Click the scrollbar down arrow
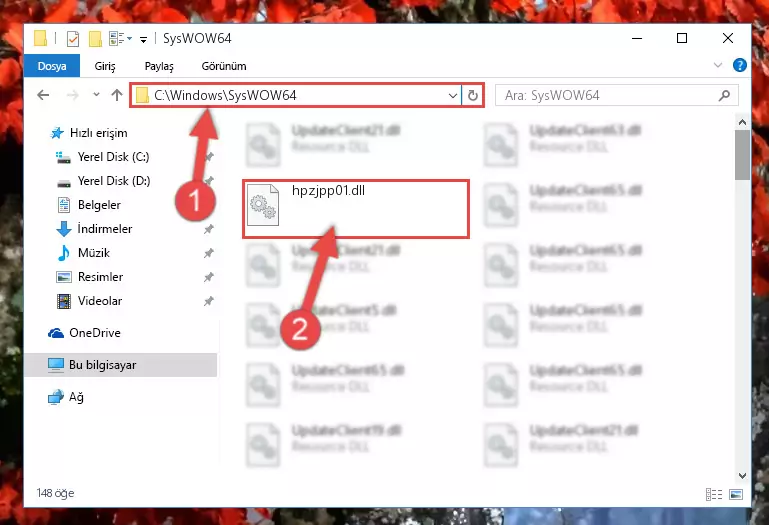Screen dimensions: 769x525 (742, 476)
